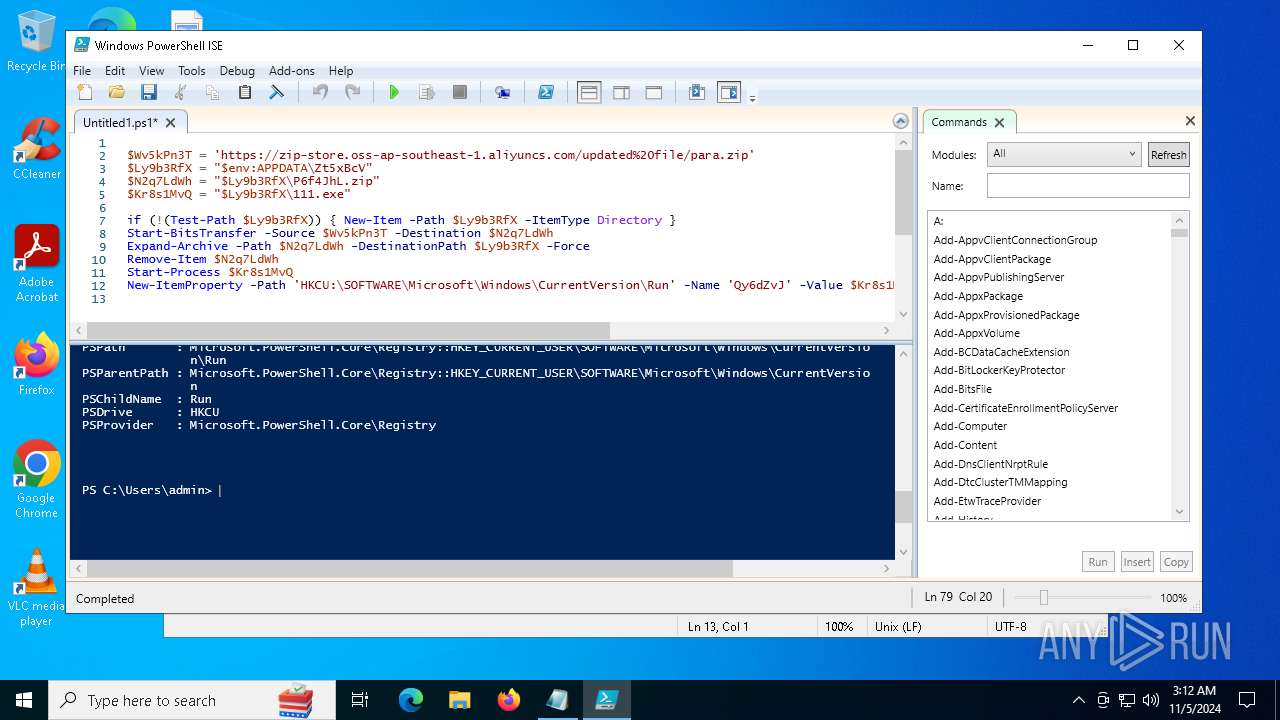Open Firefox from taskbar
This screenshot has width=1280, height=720.
pyautogui.click(x=509, y=700)
